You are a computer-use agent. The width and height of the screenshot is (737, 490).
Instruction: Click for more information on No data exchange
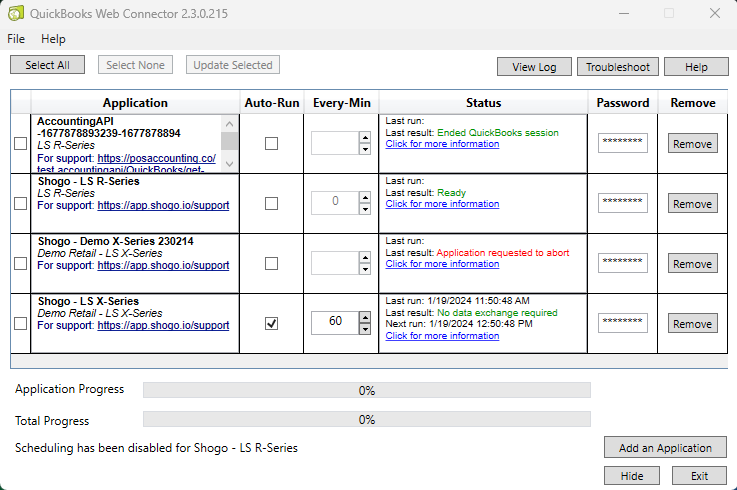[442, 336]
